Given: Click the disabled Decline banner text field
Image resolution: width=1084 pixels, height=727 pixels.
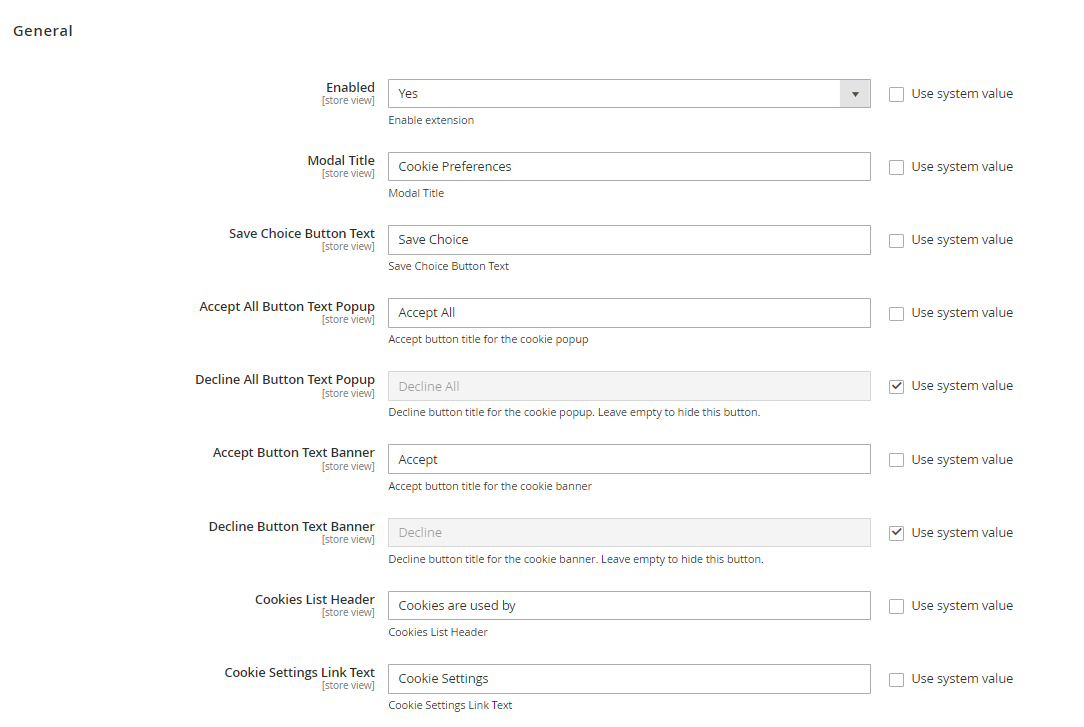Looking at the screenshot, I should (629, 533).
